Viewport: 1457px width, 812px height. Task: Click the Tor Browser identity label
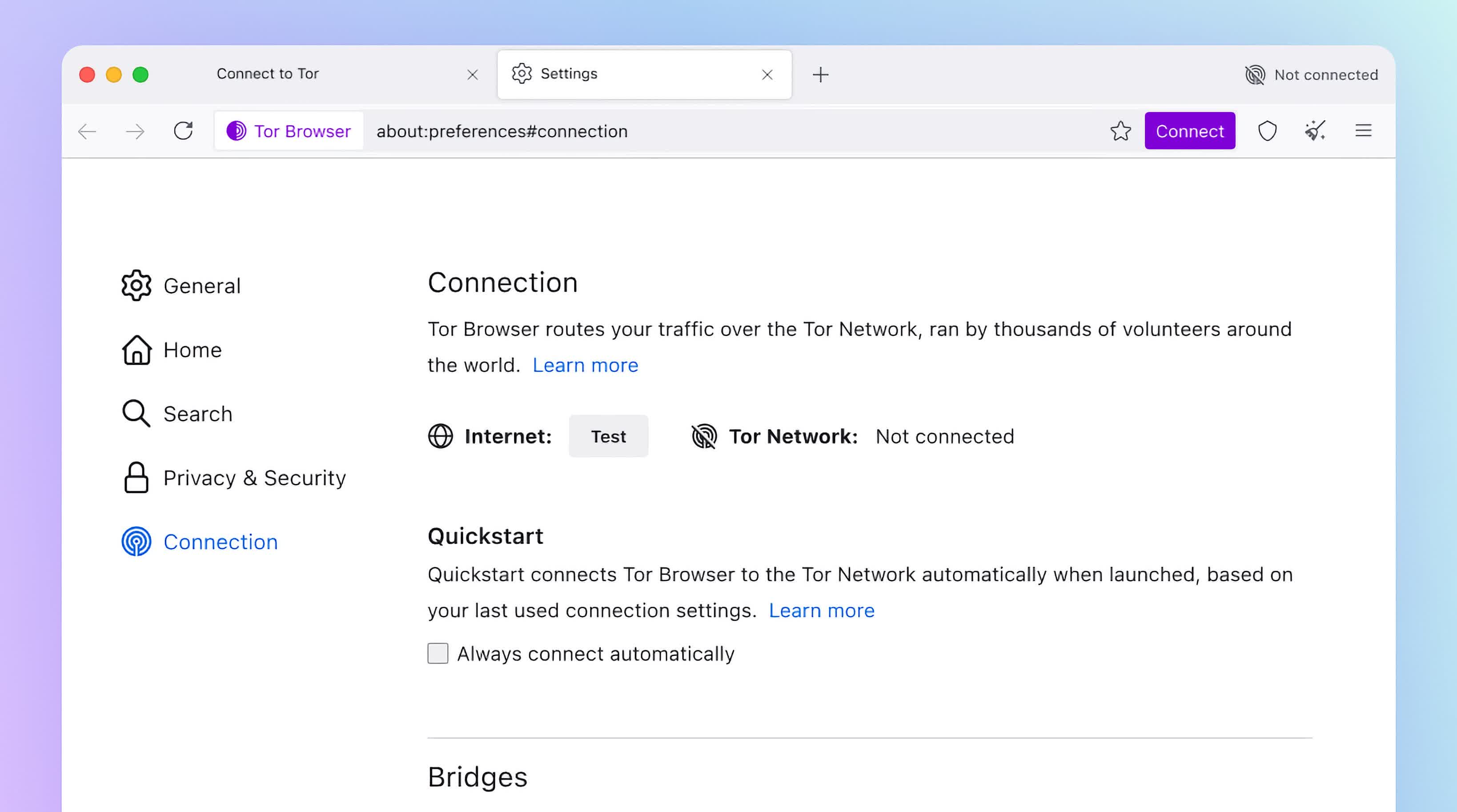[303, 131]
